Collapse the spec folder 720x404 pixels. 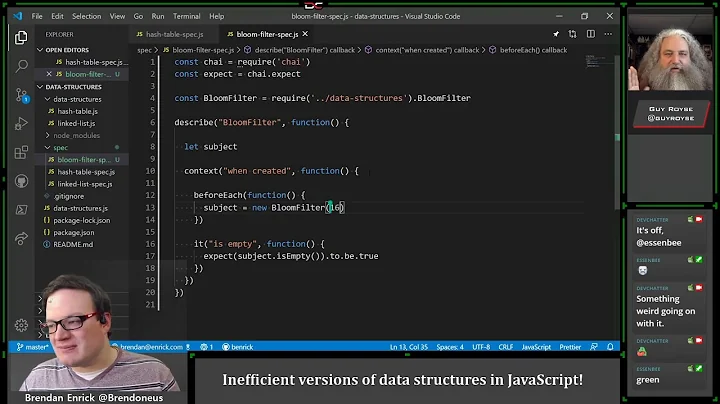(x=82, y=147)
